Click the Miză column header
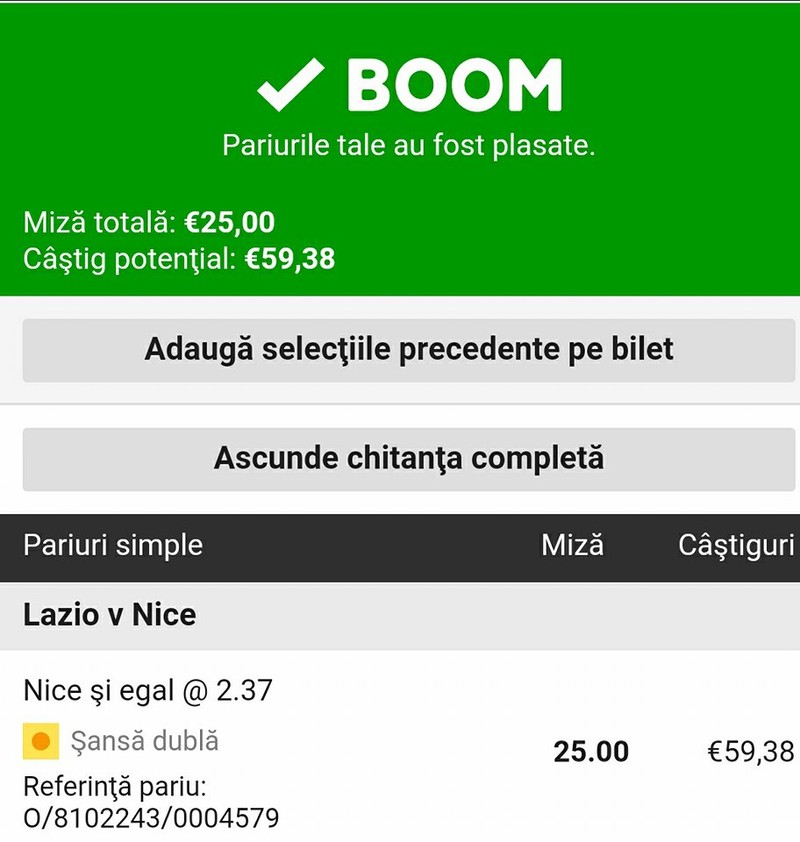 click(x=572, y=545)
